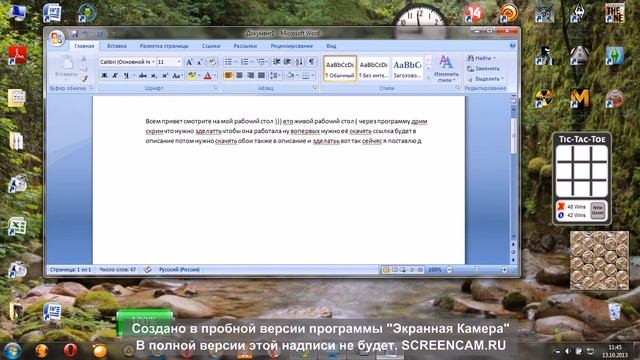The width and height of the screenshot is (640, 360).
Task: Increase the paragraph indent
Action: click(x=287, y=62)
